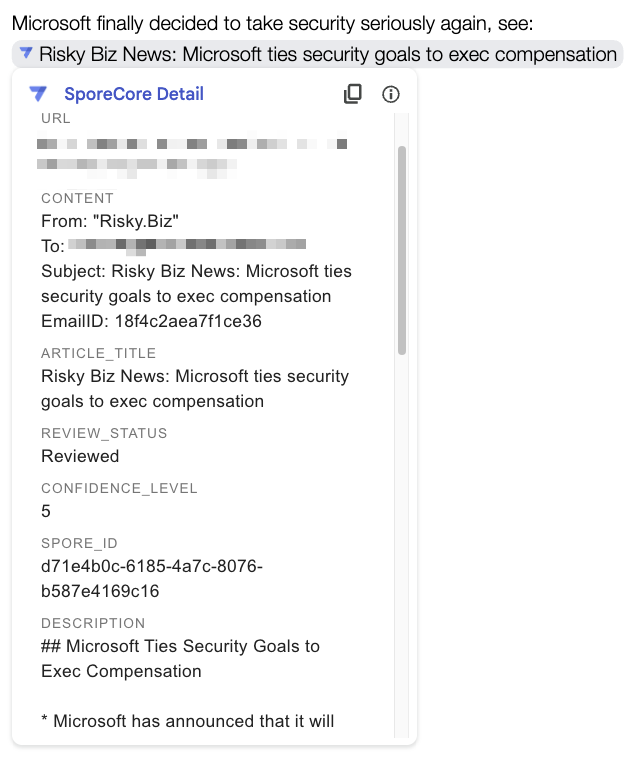The image size is (640, 767).
Task: Click the SporeCore logo beside the Detail title
Action: (38, 94)
